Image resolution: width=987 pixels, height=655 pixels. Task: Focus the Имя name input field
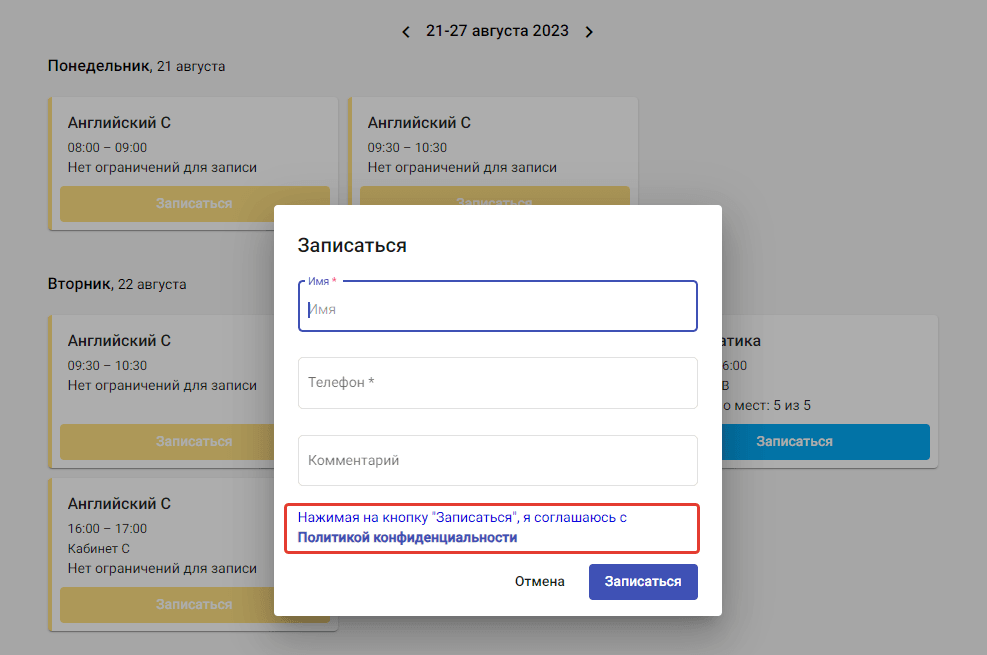click(497, 309)
